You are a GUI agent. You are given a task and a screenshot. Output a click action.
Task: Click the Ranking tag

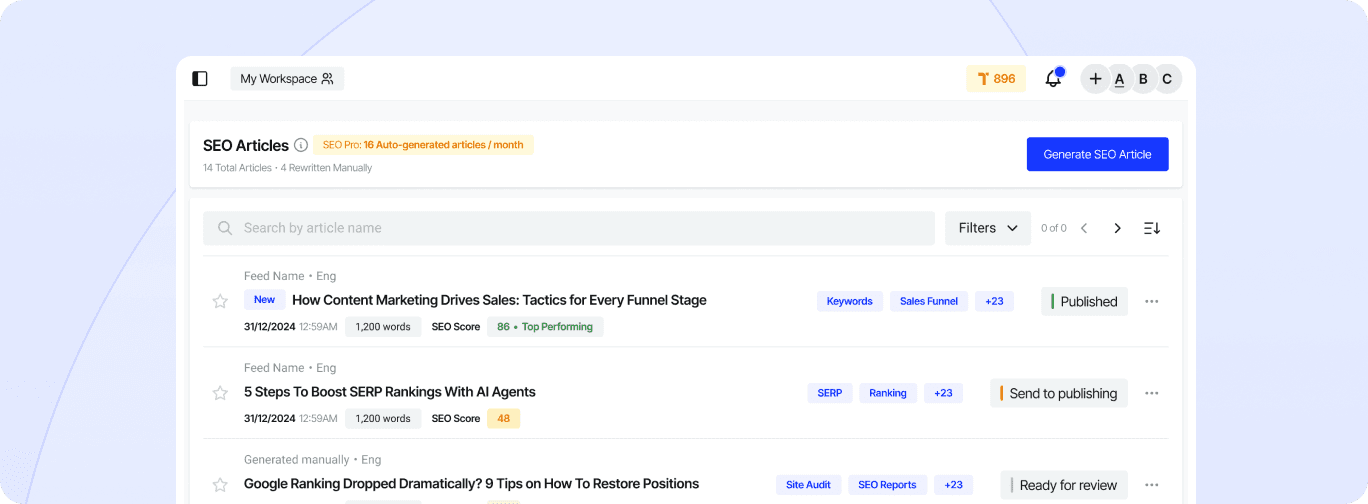[888, 393]
